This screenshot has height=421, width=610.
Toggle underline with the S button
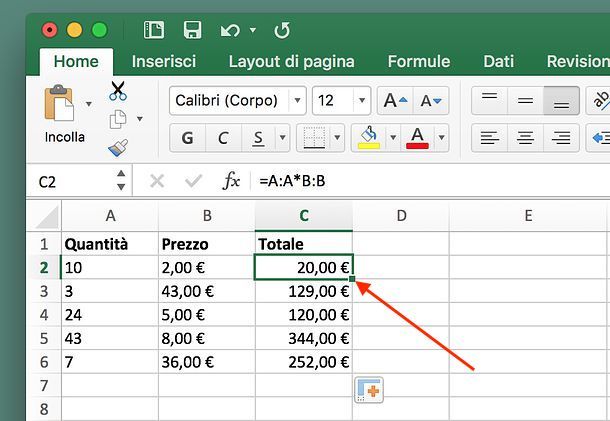coord(258,138)
